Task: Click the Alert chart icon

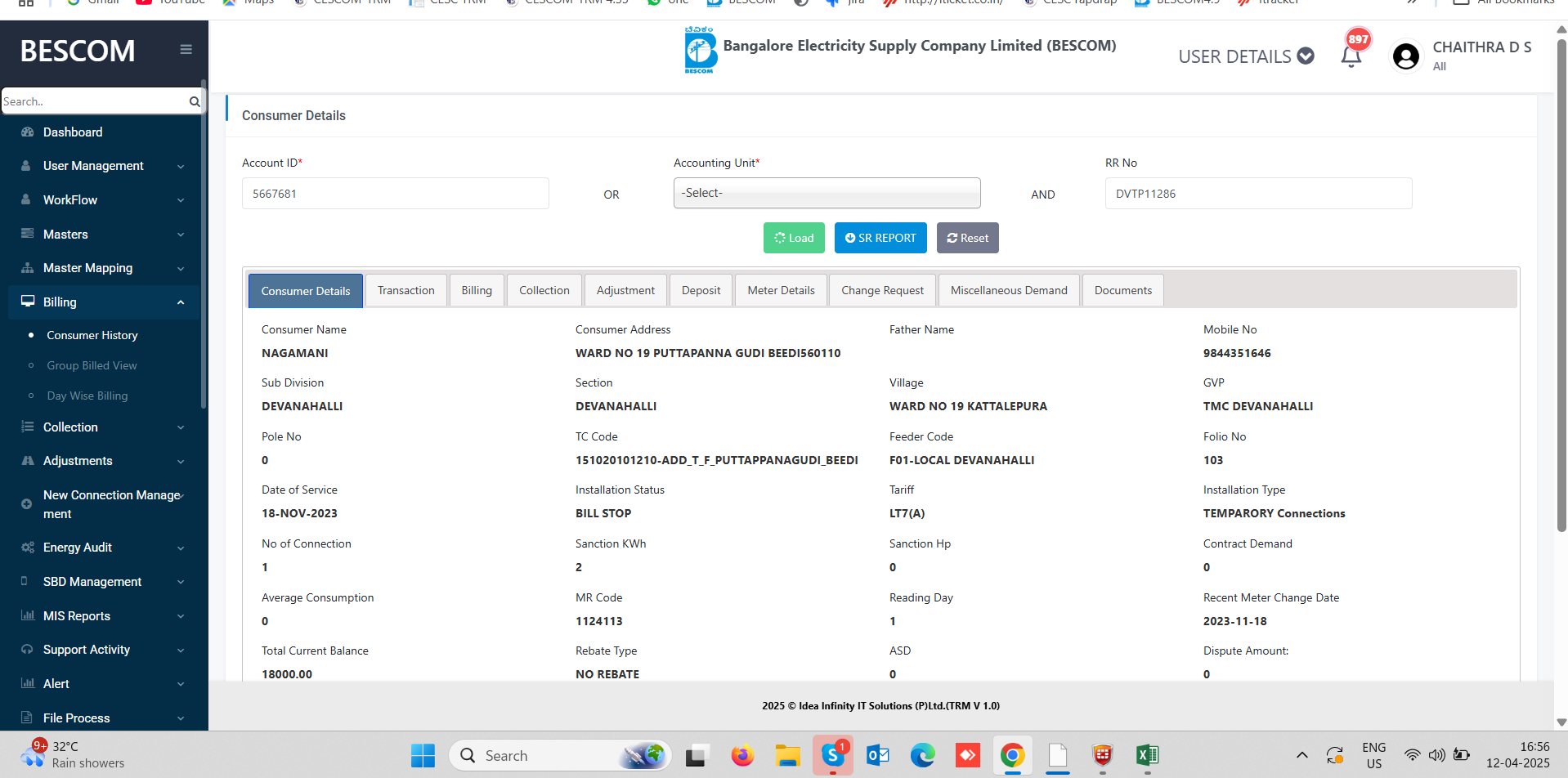Action: tap(27, 683)
